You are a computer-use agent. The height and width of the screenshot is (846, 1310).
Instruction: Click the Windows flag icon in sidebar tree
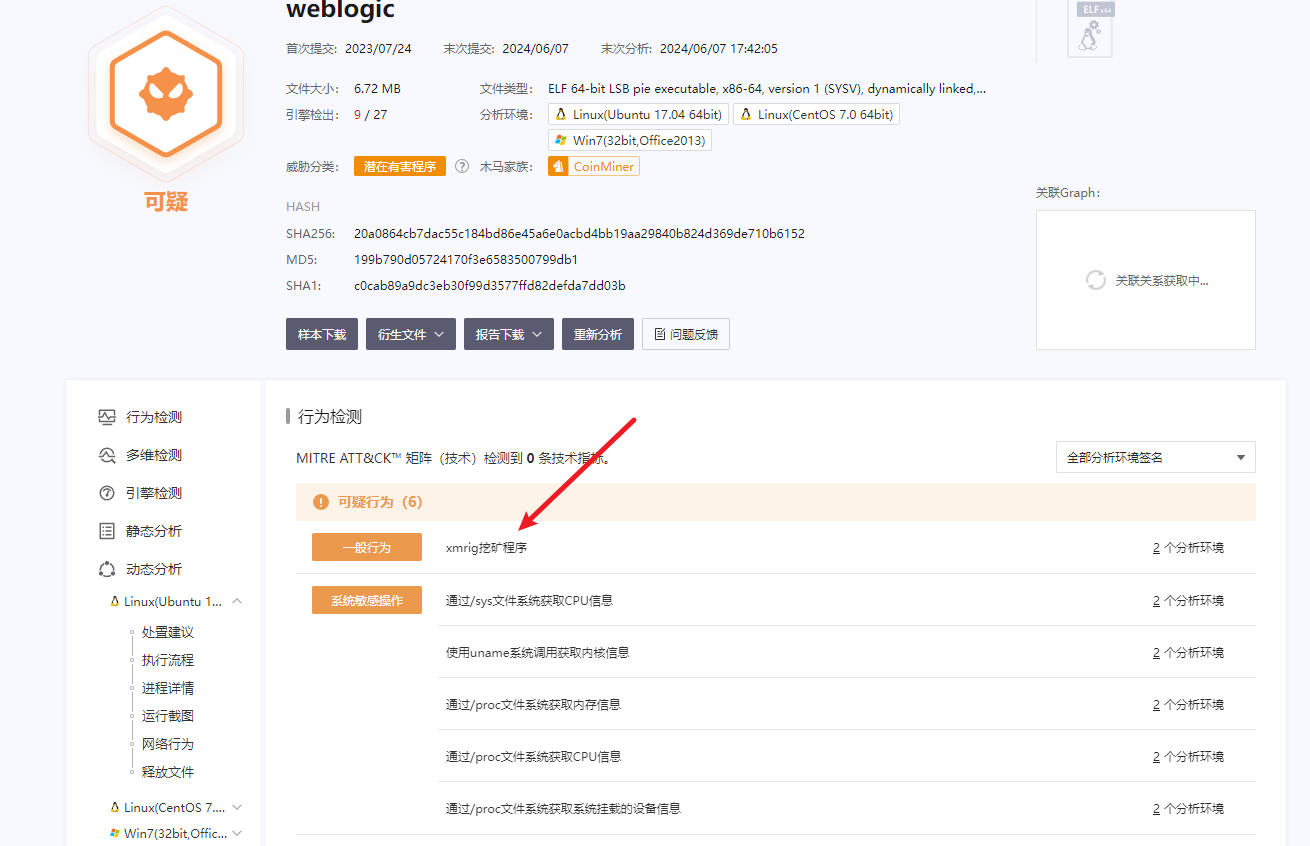click(115, 833)
